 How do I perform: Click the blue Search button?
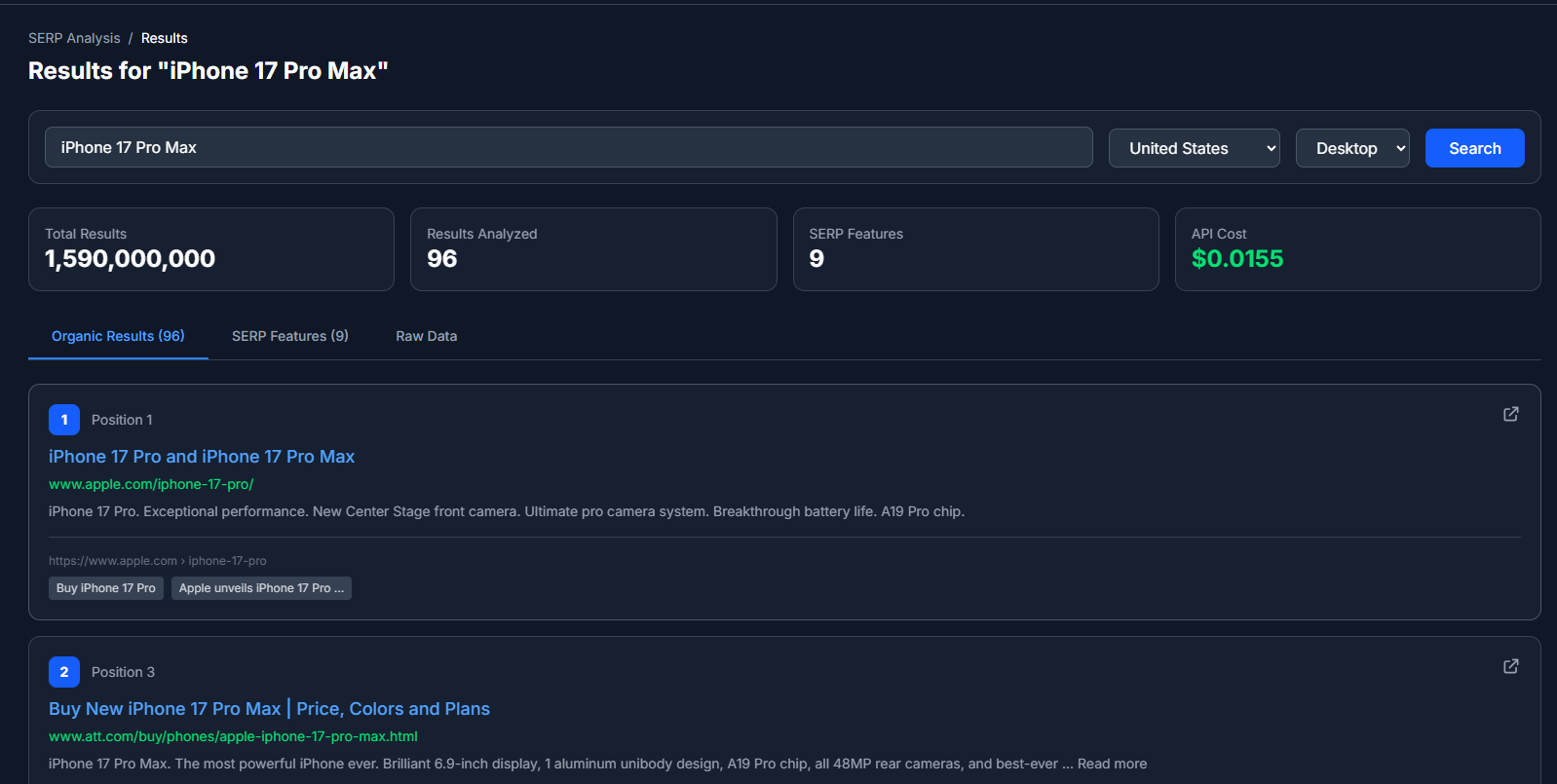click(x=1475, y=148)
